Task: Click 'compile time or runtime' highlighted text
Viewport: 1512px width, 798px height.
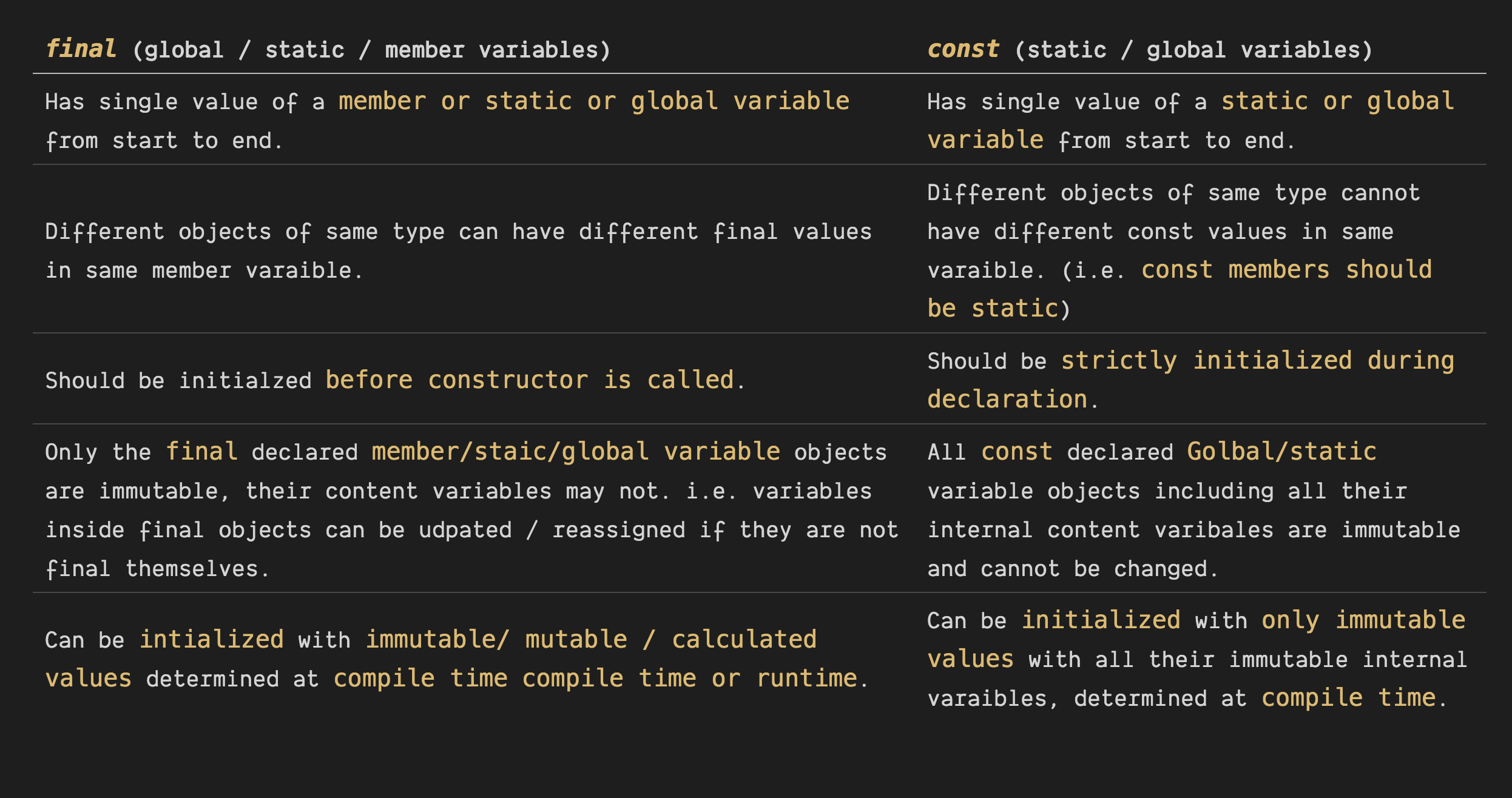Action: 689,679
